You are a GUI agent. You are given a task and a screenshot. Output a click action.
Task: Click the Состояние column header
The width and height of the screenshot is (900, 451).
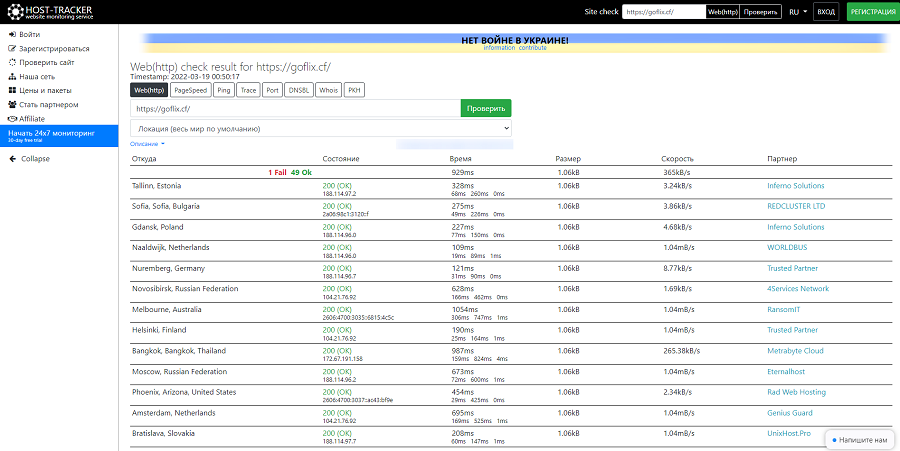pos(341,159)
